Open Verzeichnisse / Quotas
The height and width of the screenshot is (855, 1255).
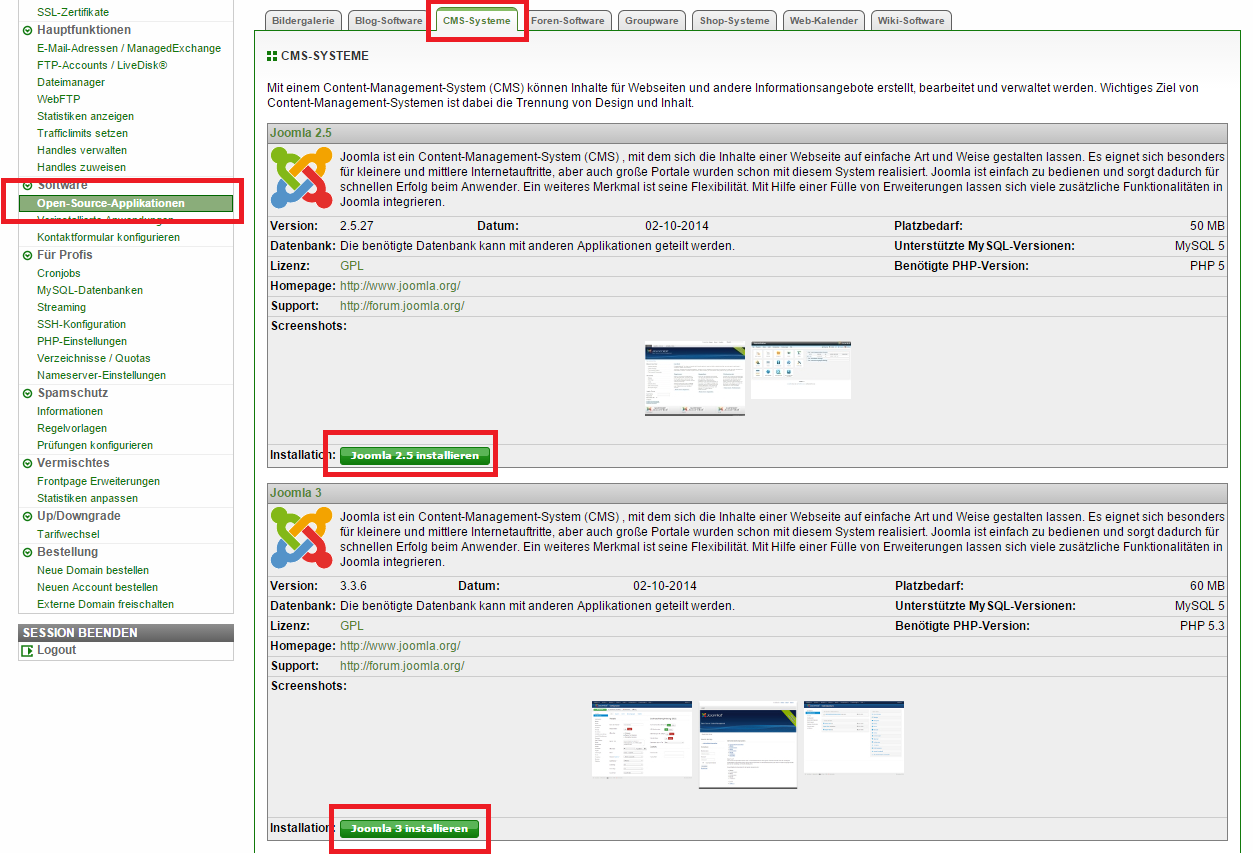click(x=94, y=358)
